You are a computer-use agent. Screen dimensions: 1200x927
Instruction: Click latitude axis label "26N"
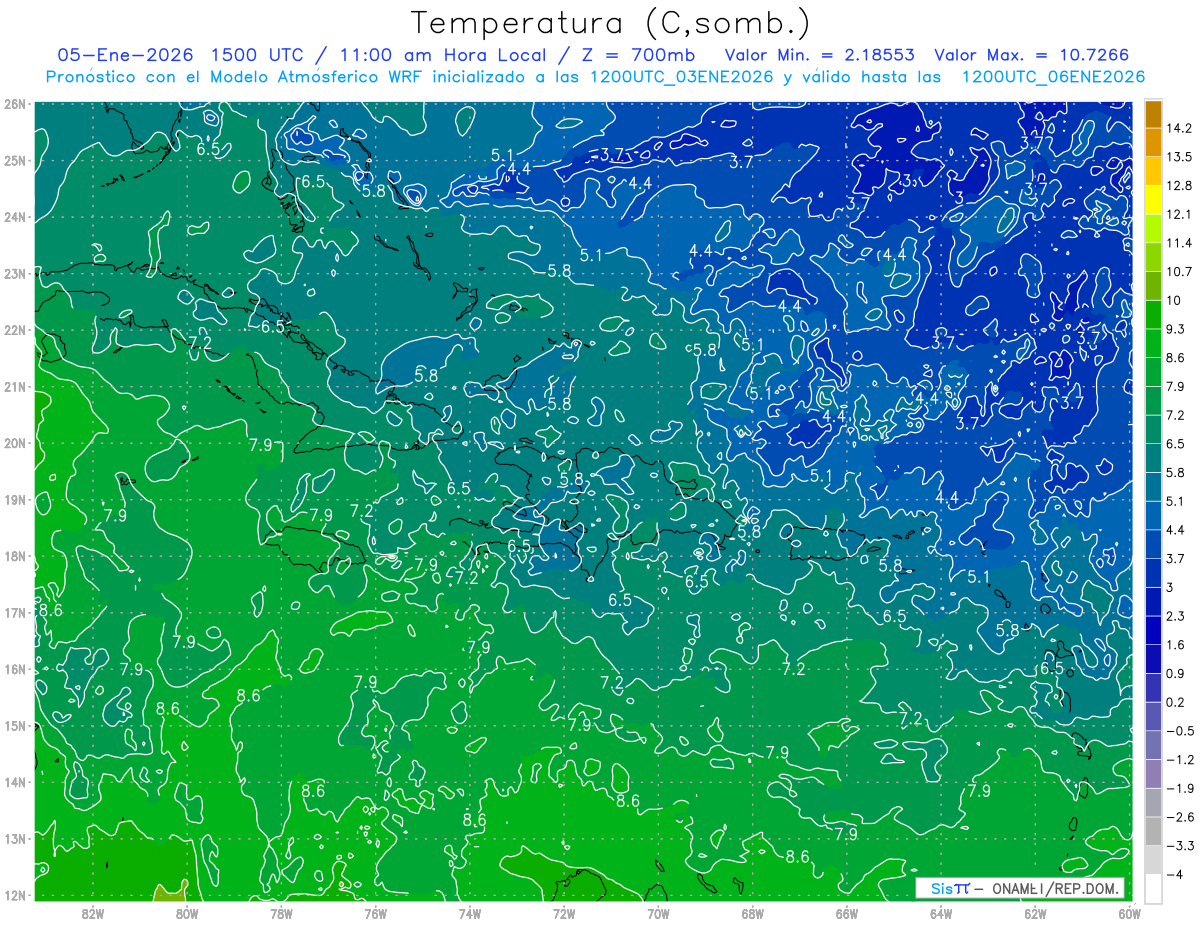click(x=15, y=103)
